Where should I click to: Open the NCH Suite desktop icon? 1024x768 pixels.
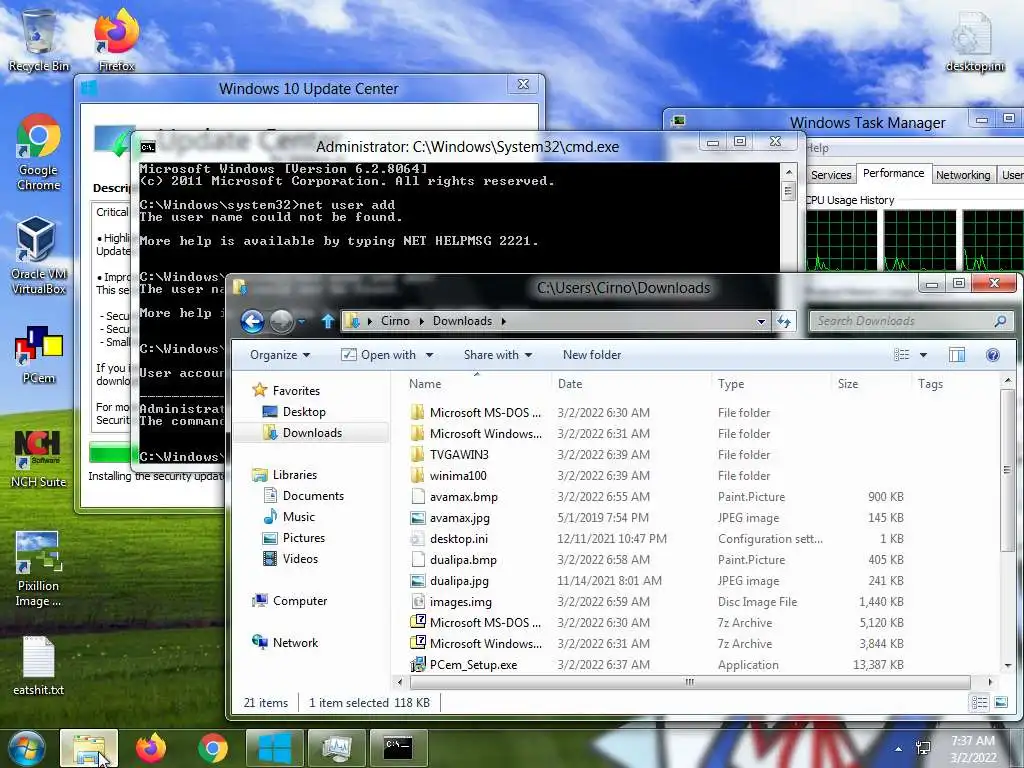point(39,459)
